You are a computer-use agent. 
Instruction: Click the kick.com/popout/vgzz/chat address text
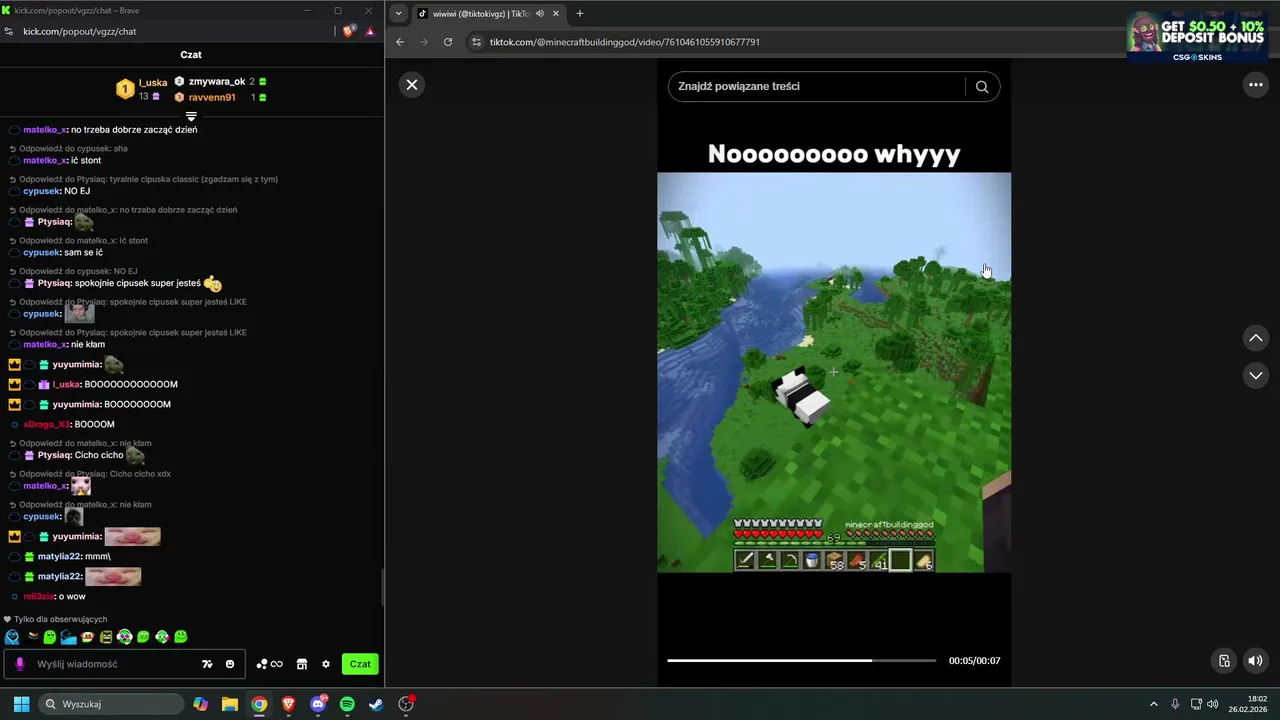click(80, 31)
